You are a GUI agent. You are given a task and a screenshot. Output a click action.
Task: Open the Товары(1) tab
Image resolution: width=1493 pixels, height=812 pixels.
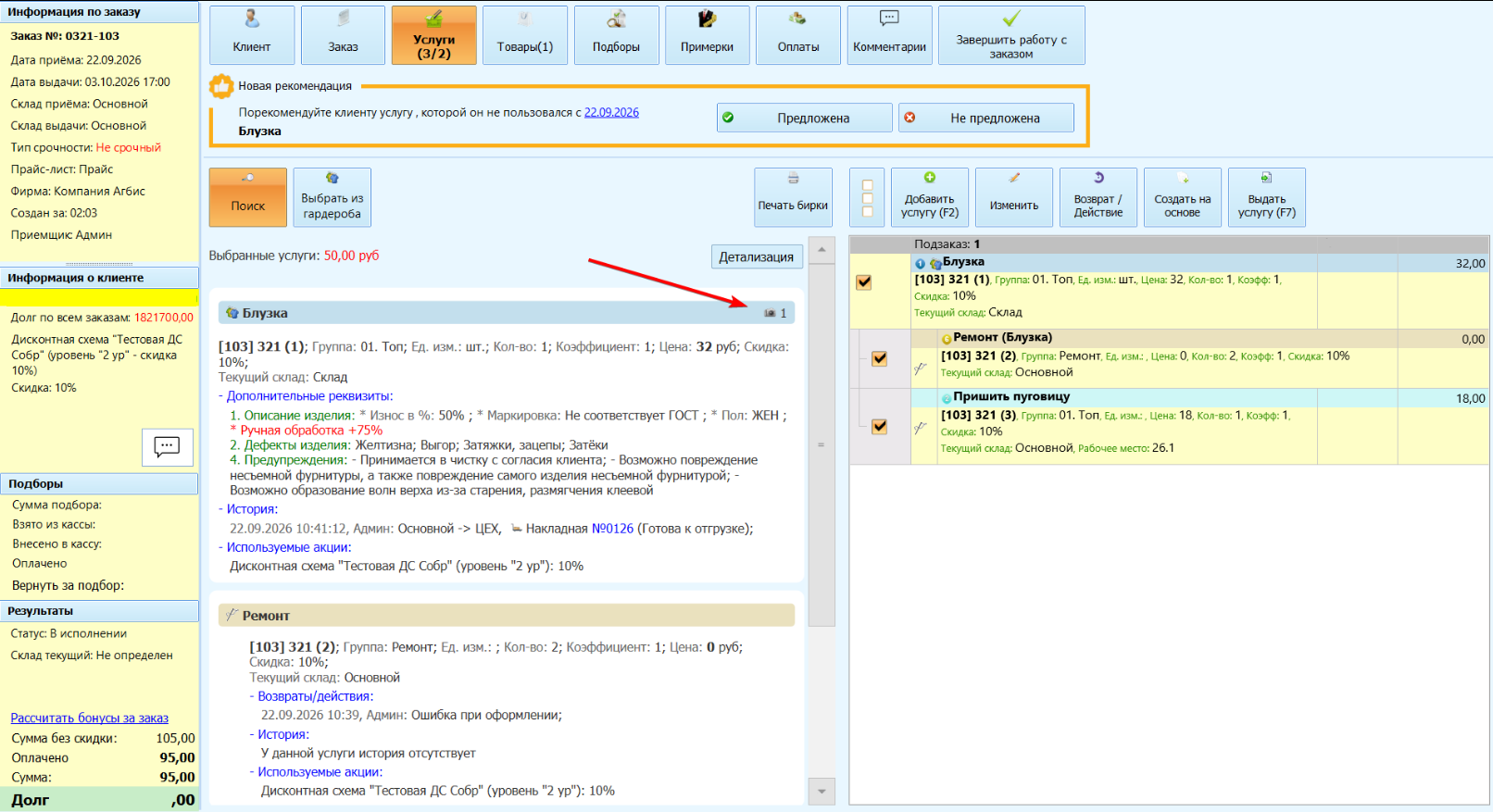point(525,35)
